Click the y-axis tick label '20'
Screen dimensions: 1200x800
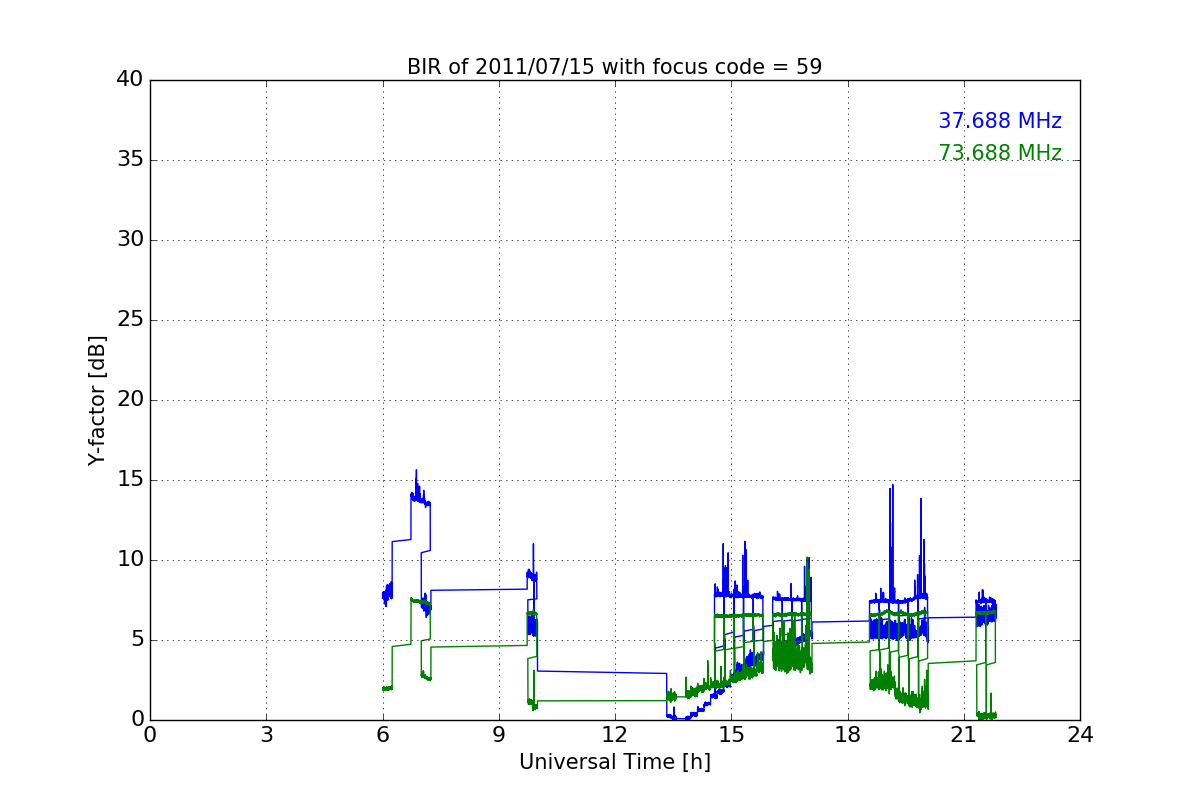pyautogui.click(x=130, y=400)
